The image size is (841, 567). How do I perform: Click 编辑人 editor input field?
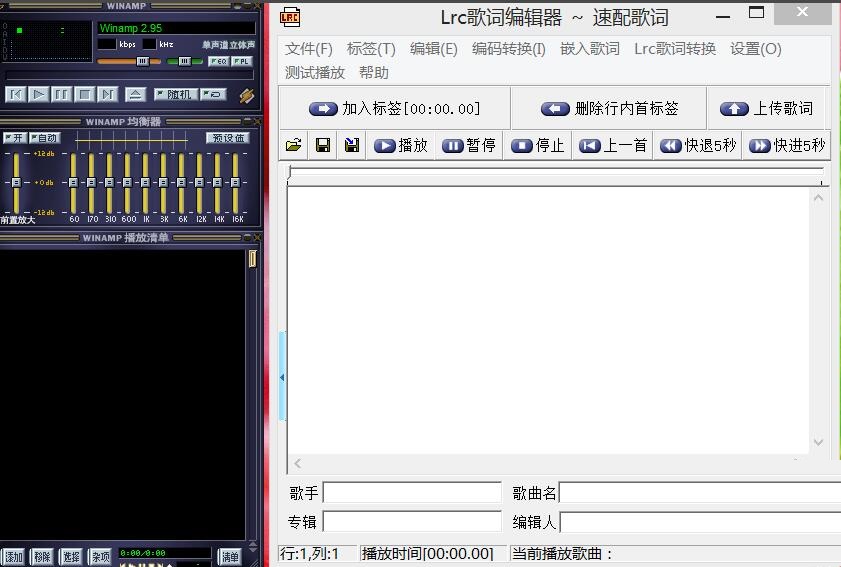click(700, 521)
